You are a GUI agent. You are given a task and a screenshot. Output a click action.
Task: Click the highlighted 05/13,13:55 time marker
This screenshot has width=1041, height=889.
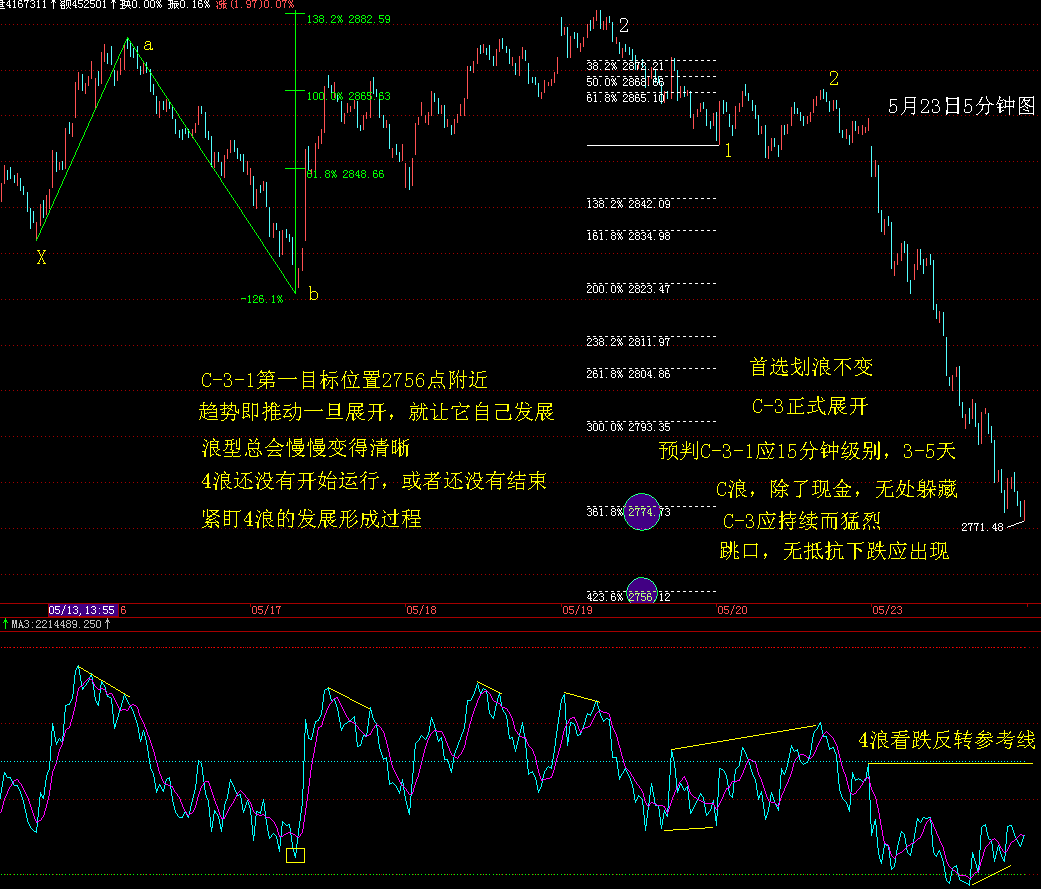[x=83, y=609]
